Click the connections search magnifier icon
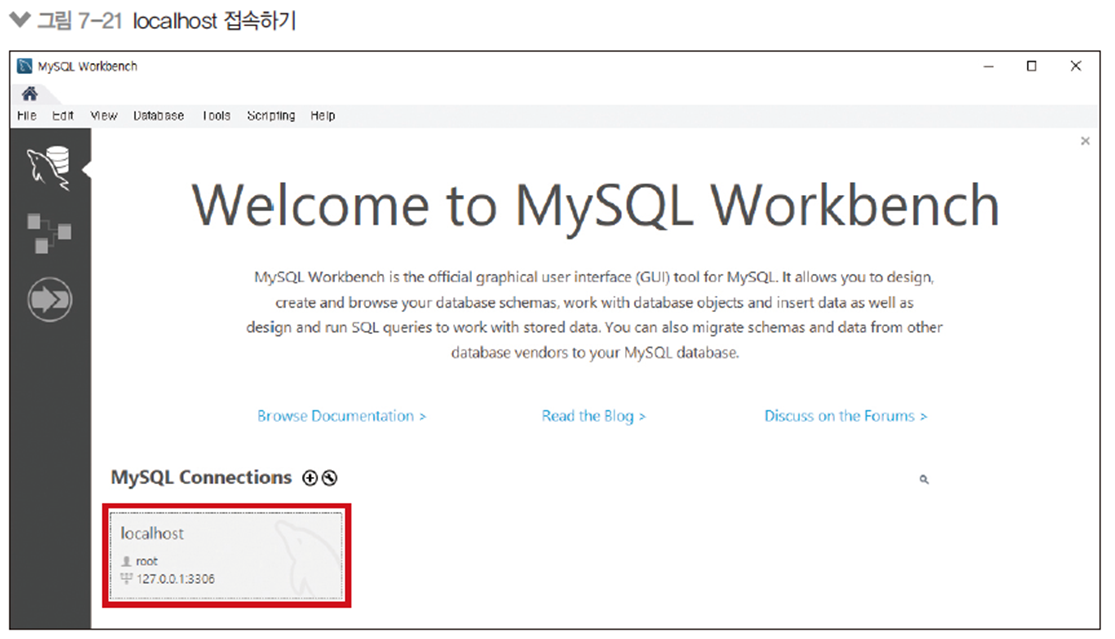This screenshot has height=639, width=1115. coord(924,480)
